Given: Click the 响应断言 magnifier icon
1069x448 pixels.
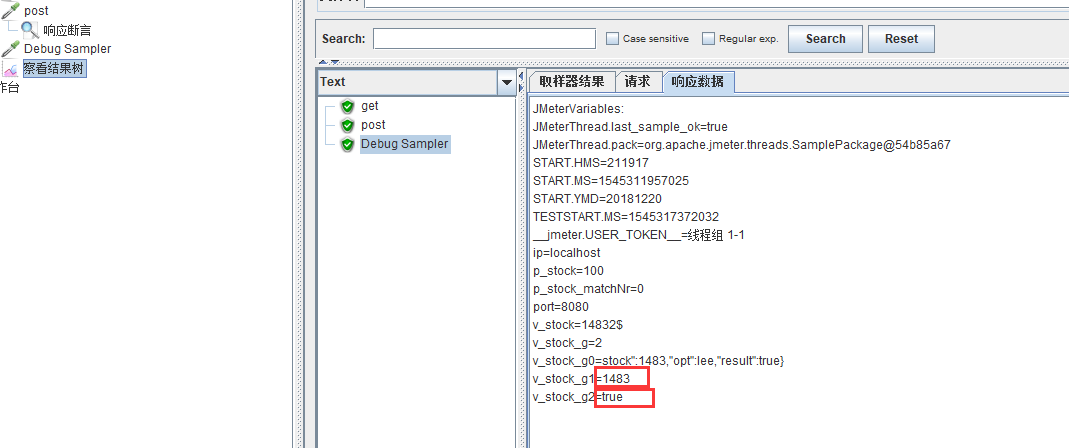Looking at the screenshot, I should pyautogui.click(x=30, y=29).
